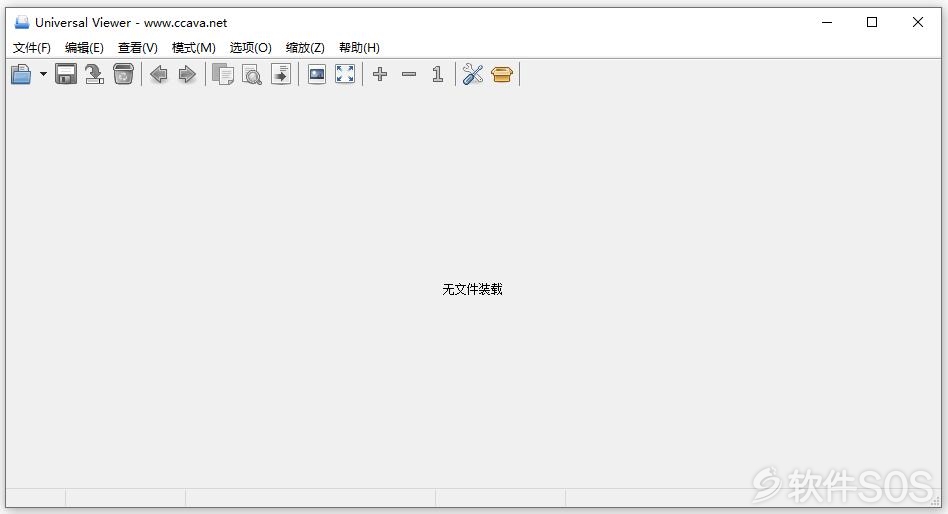This screenshot has width=948, height=514.
Task: Click the Delete file trash icon
Action: click(x=123, y=74)
